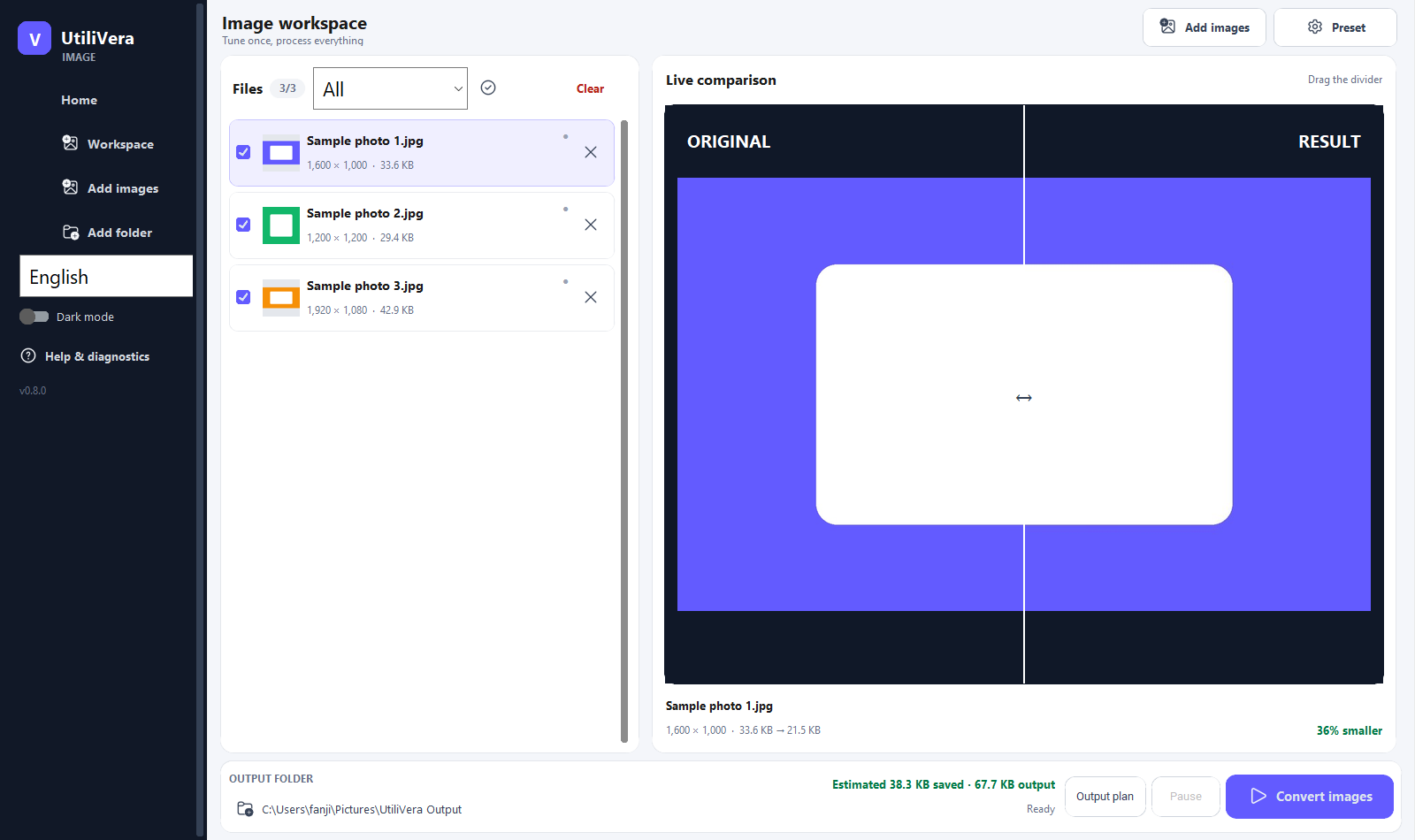
Task: Toggle the Dark mode switch
Action: click(34, 317)
